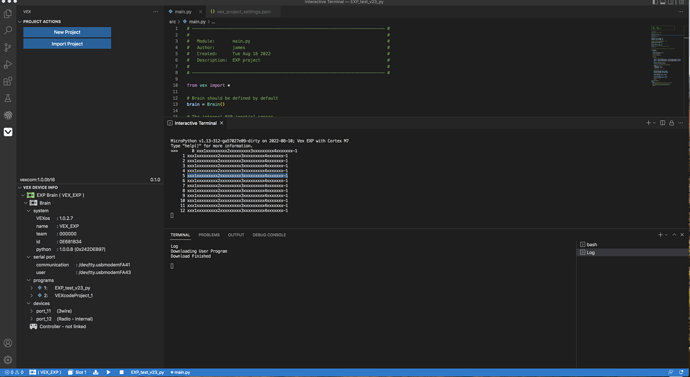Open VEX sidebar more actions ellipsis
This screenshot has width=690, height=377.
click(x=155, y=12)
